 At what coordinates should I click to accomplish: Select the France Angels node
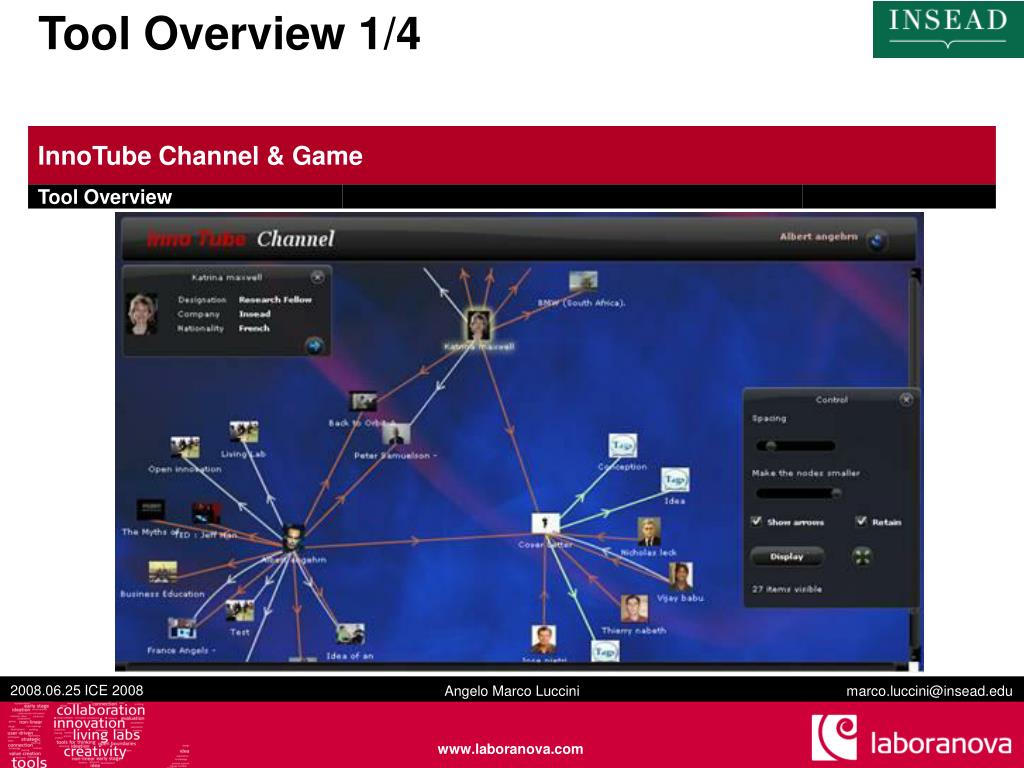coord(182,629)
